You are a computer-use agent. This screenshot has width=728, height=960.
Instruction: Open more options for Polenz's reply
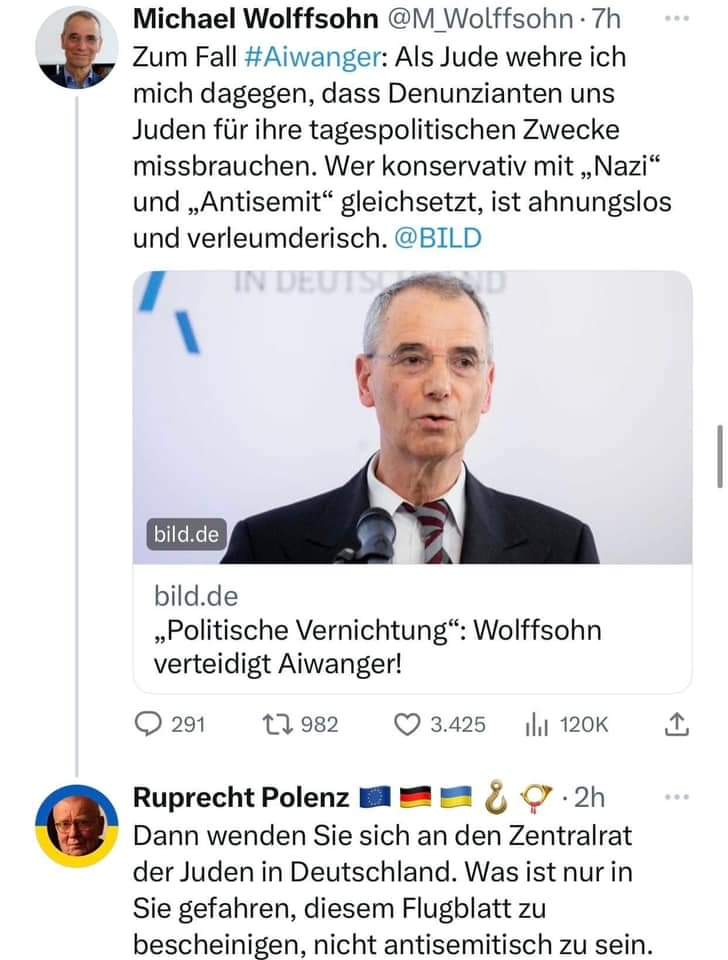point(677,797)
